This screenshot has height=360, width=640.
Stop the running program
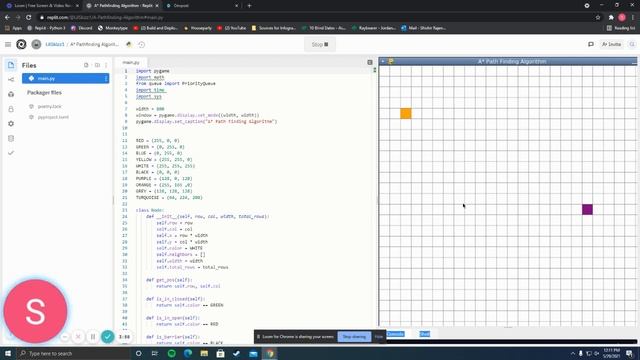320,44
